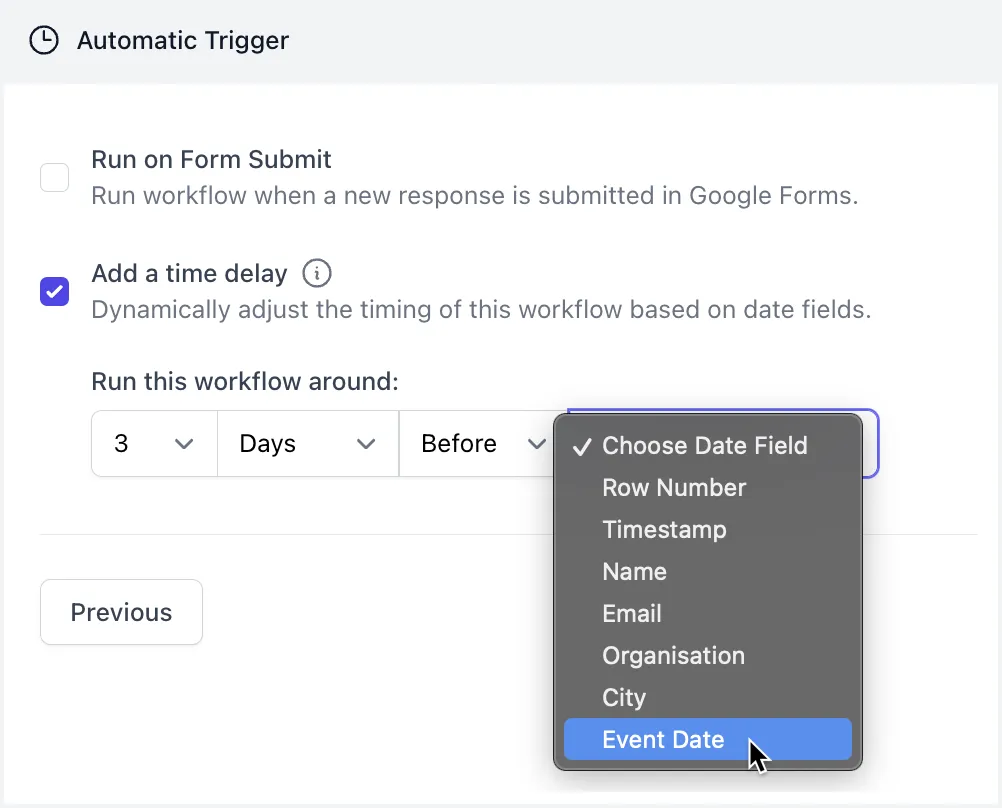Image resolution: width=1002 pixels, height=808 pixels.
Task: Pick Name from the open dropdown
Action: pos(634,571)
